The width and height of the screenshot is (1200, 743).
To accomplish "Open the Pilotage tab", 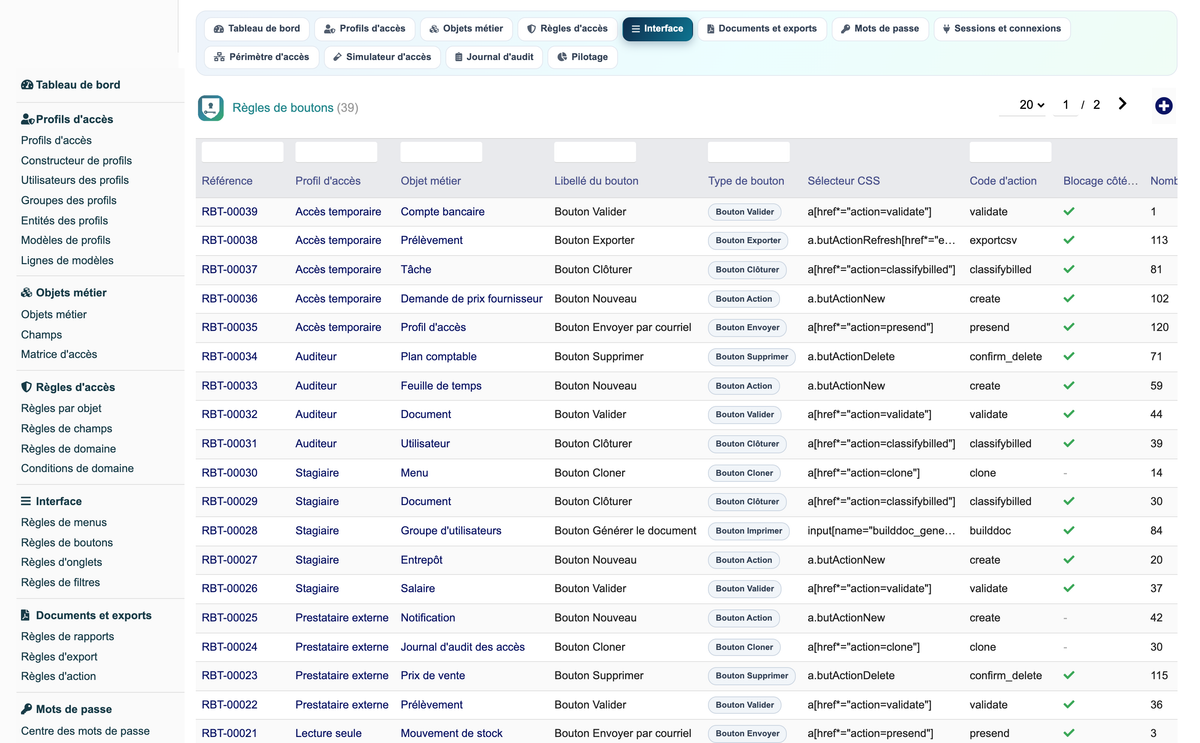I will point(582,57).
